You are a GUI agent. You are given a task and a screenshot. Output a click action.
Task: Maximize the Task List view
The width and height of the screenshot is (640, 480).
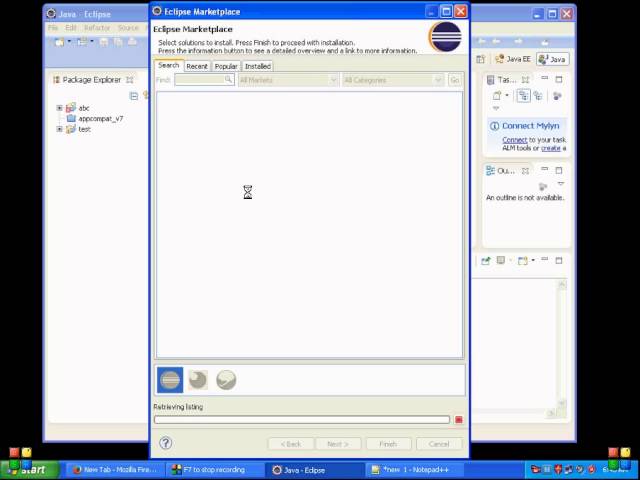coord(559,79)
